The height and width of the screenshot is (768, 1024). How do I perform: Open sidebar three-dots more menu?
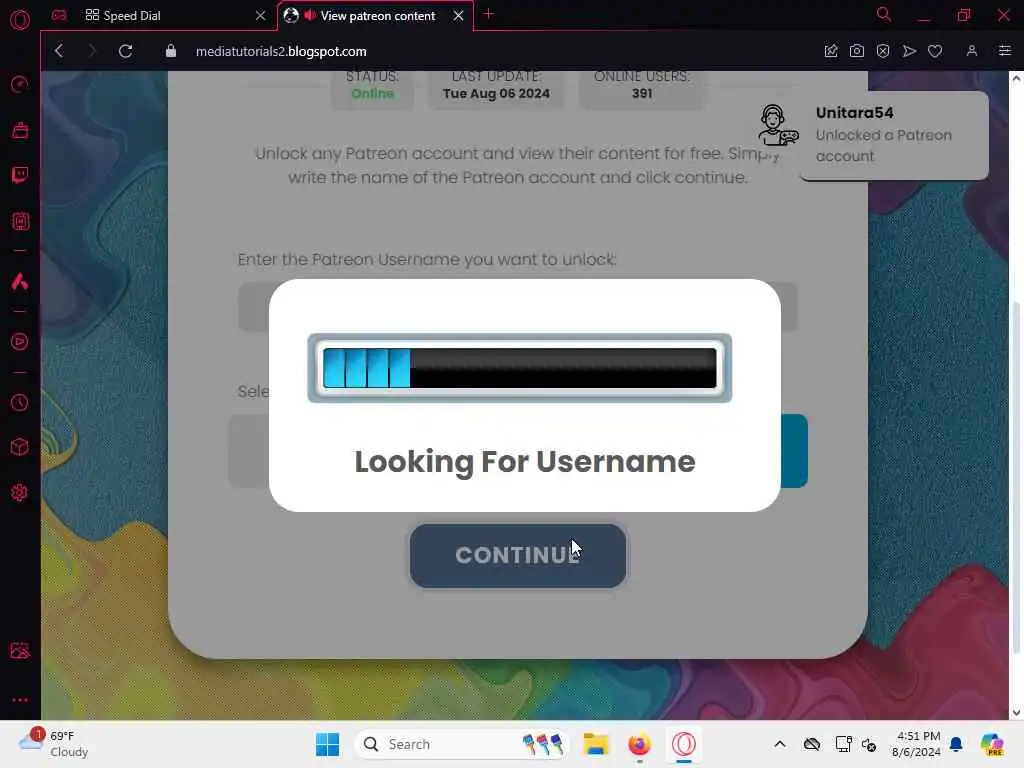coord(20,699)
